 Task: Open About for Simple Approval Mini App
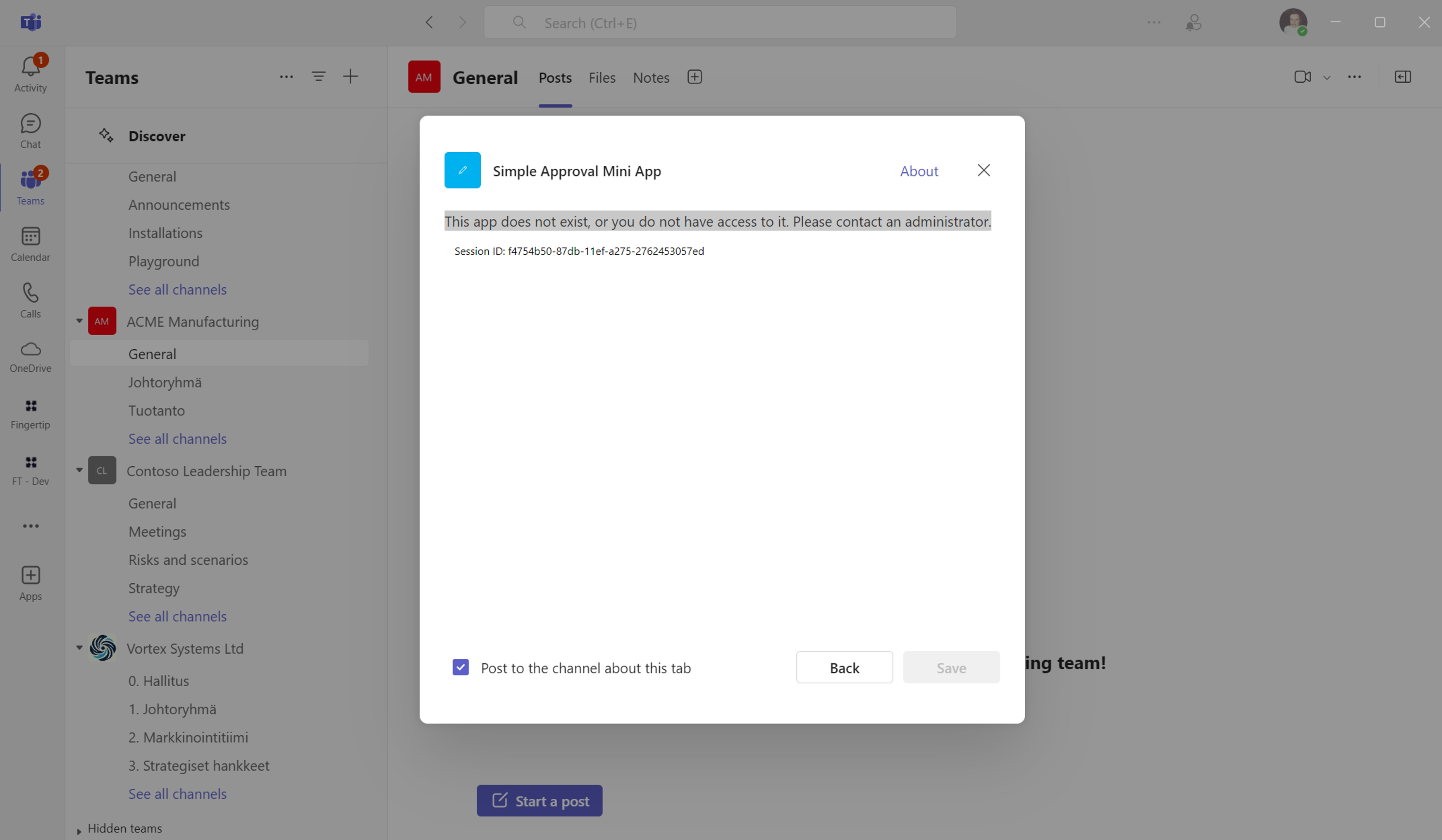pos(919,170)
